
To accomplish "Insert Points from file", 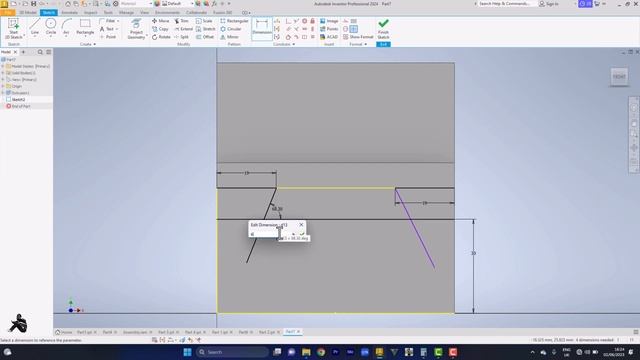I will pyautogui.click(x=329, y=29).
